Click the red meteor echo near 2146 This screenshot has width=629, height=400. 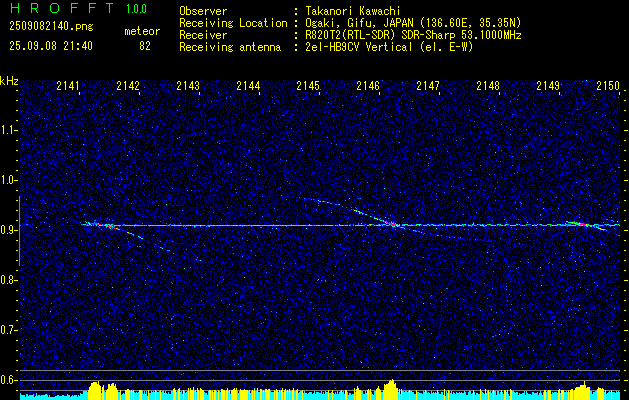coord(390,223)
